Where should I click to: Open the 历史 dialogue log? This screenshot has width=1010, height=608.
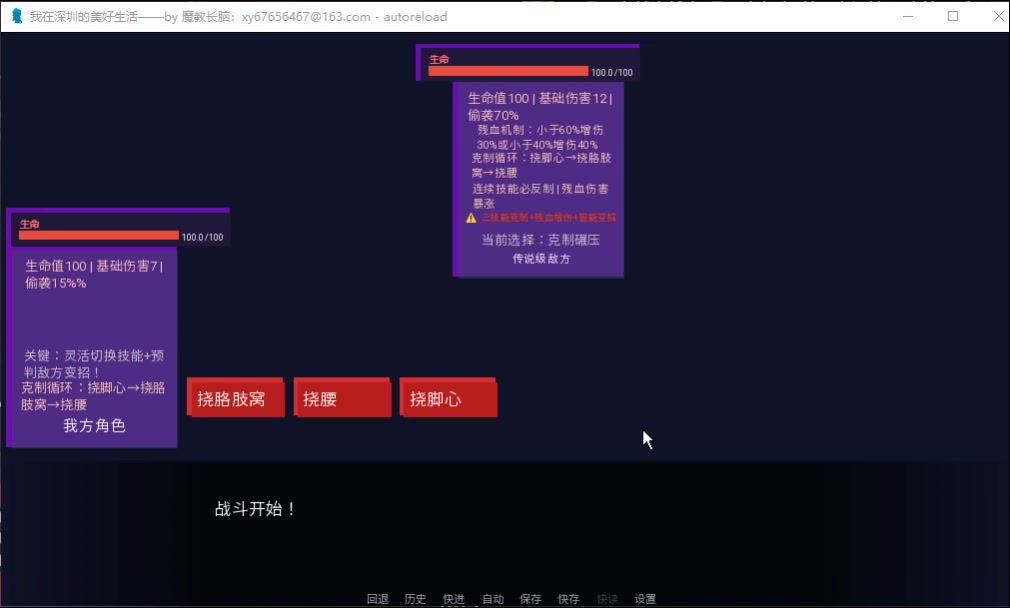click(x=415, y=599)
